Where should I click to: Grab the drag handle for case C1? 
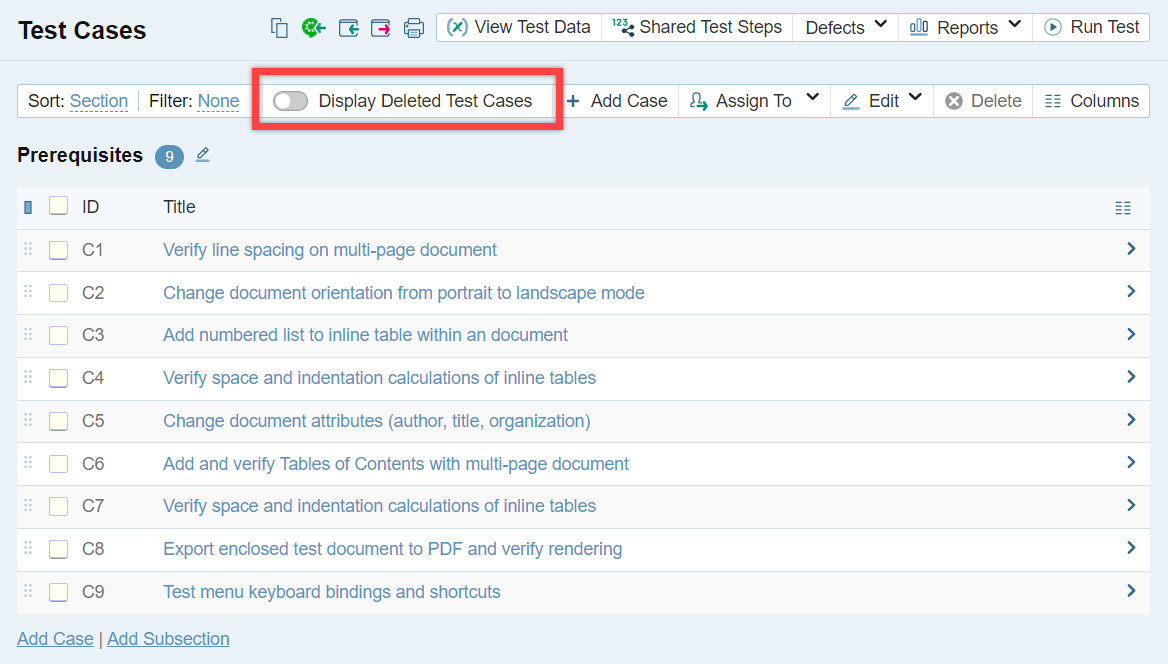click(28, 250)
